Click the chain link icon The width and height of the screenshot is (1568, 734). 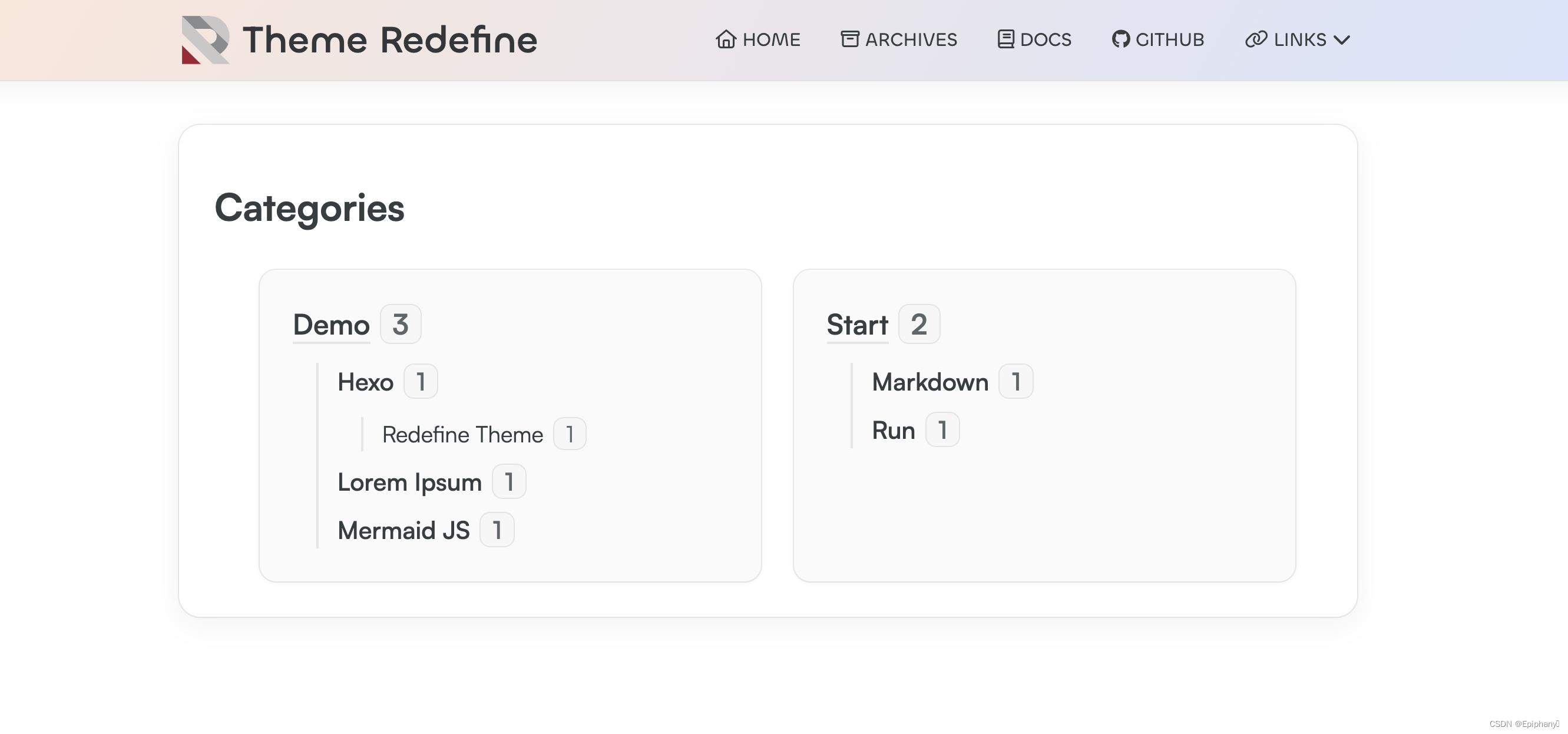point(1256,39)
